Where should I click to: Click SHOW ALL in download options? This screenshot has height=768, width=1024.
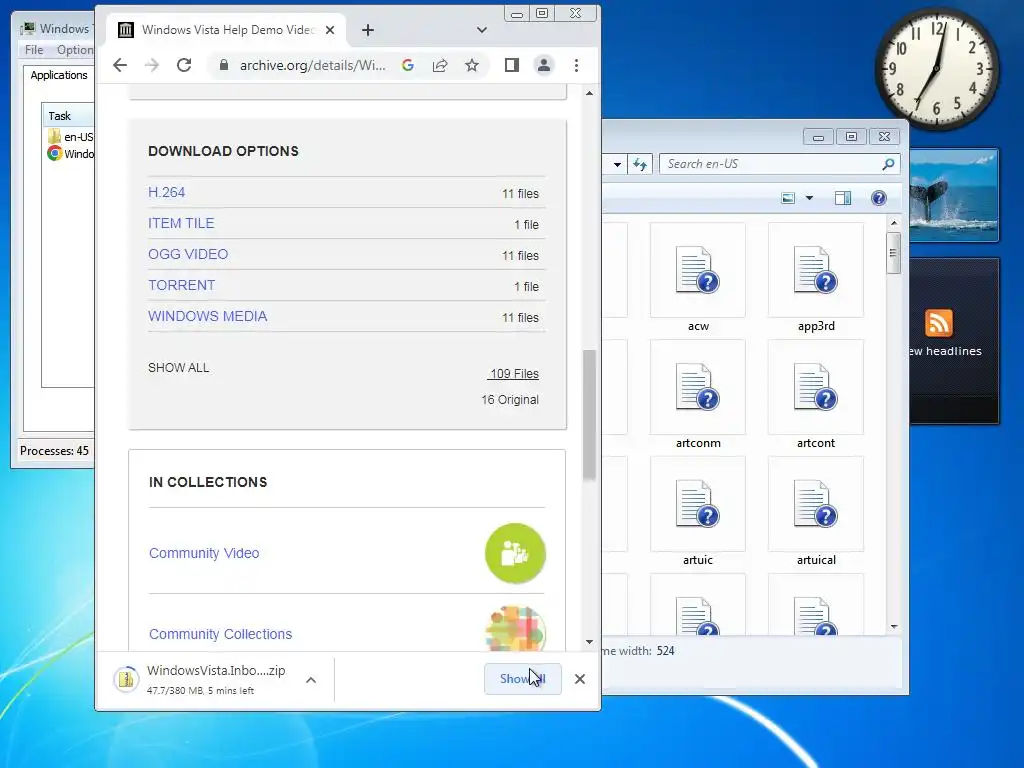click(x=178, y=368)
